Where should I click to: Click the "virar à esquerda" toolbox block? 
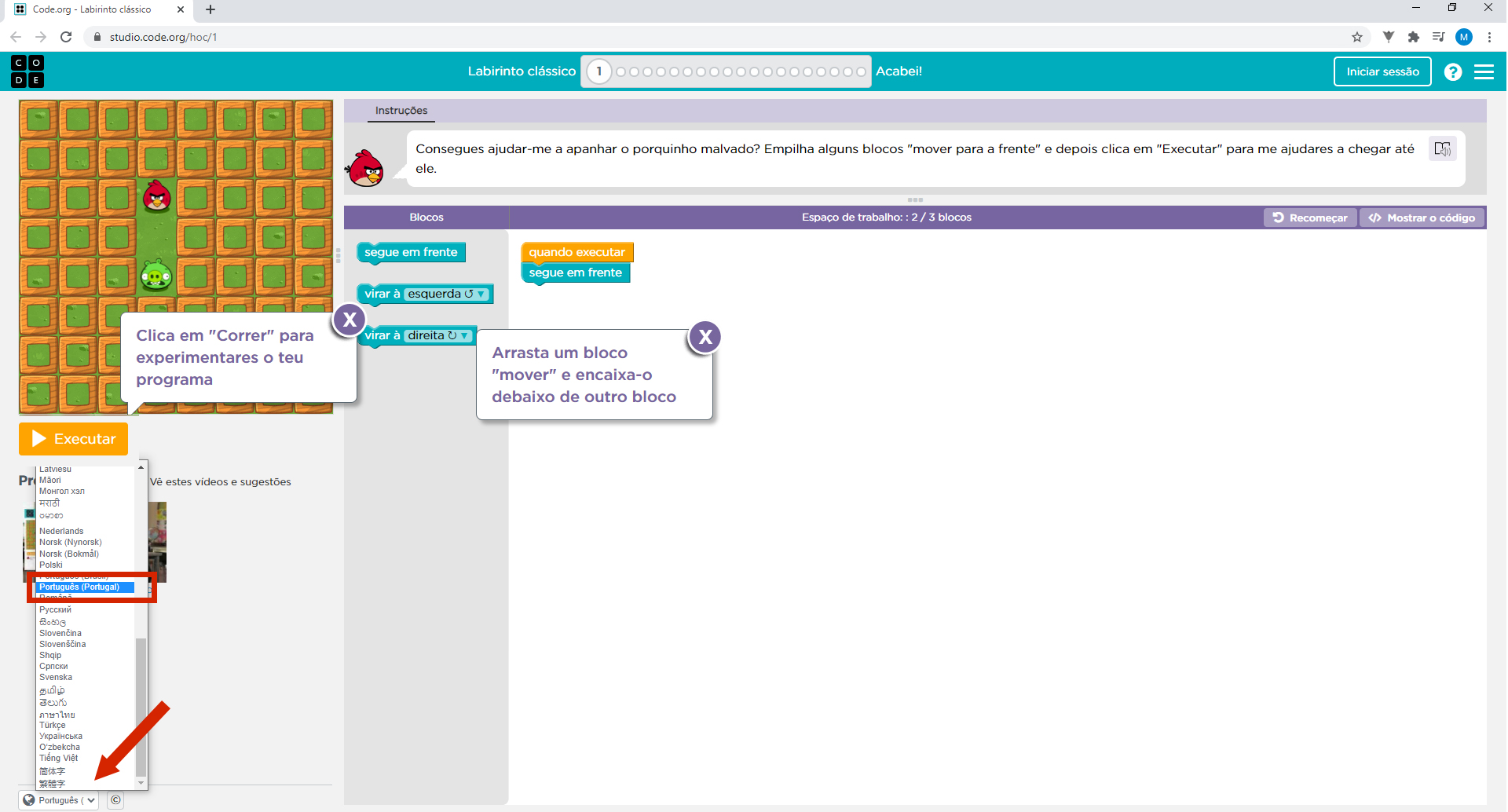point(425,294)
